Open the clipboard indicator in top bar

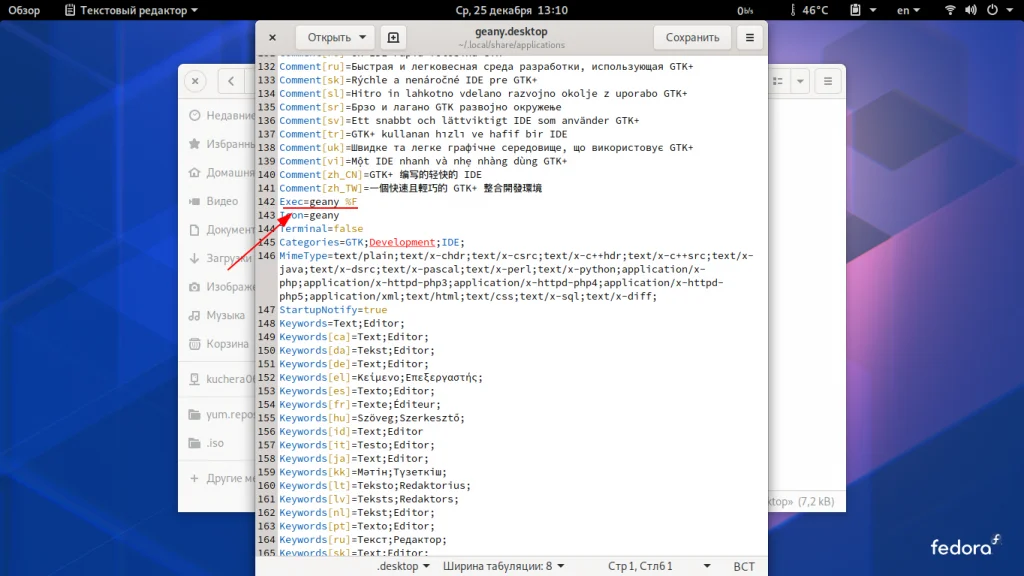click(862, 10)
